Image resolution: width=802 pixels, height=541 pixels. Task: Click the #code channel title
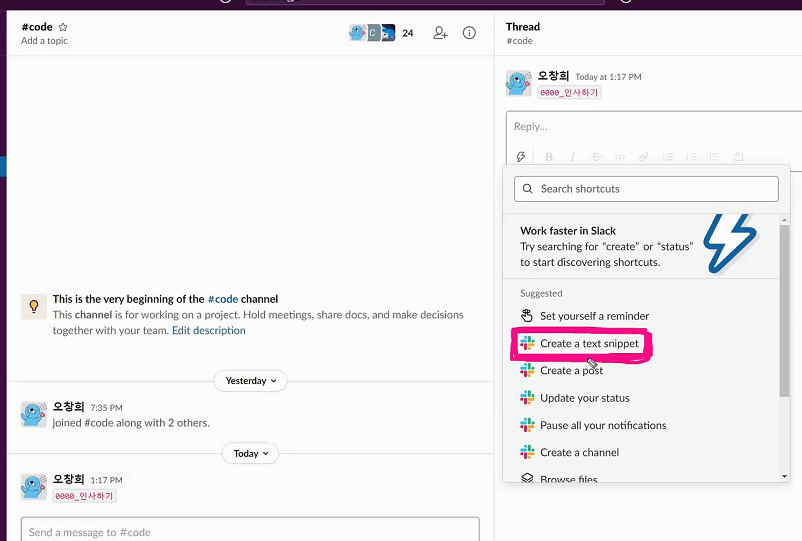[x=37, y=27]
